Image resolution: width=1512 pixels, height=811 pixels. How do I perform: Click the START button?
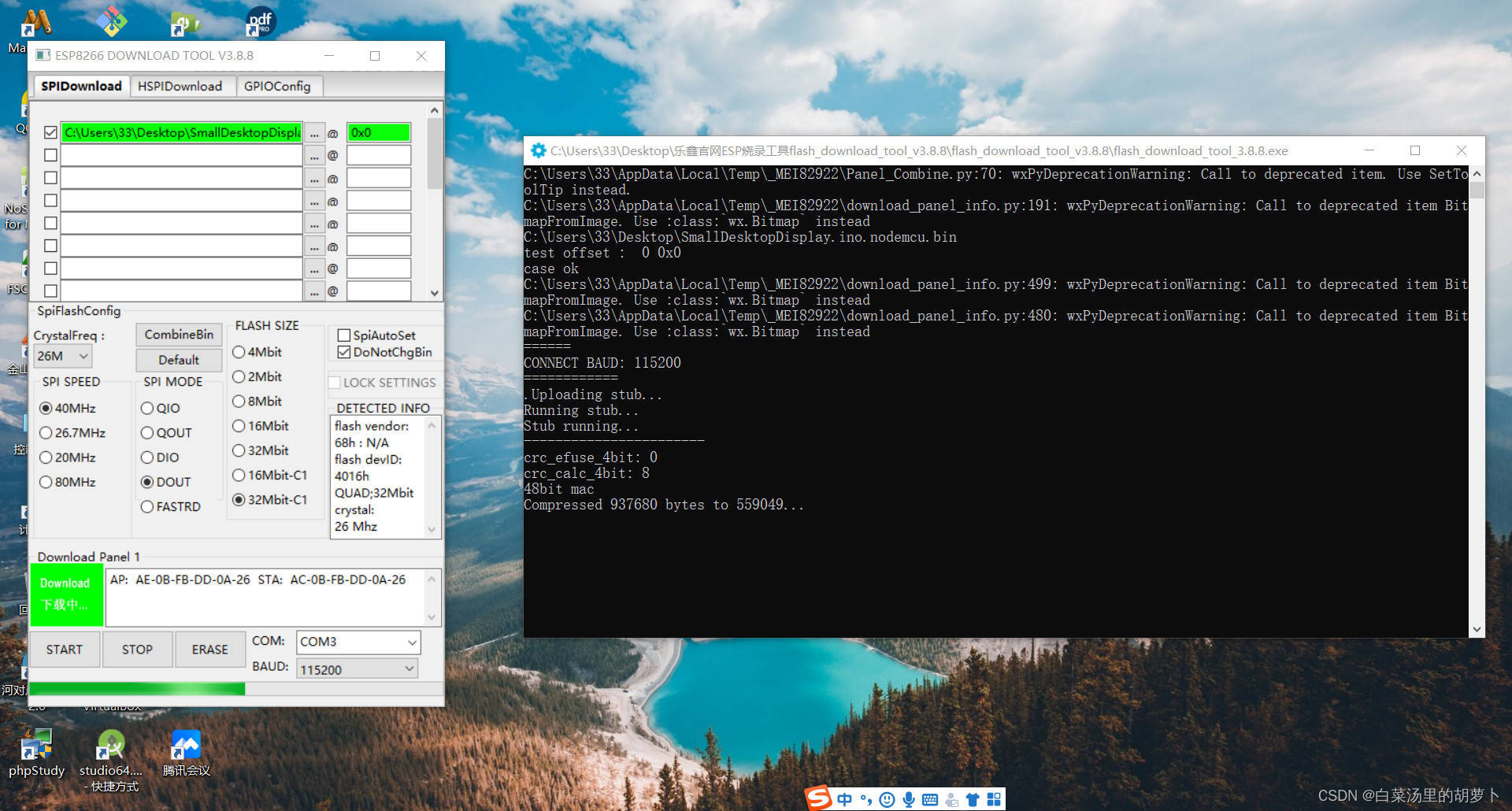(x=65, y=650)
